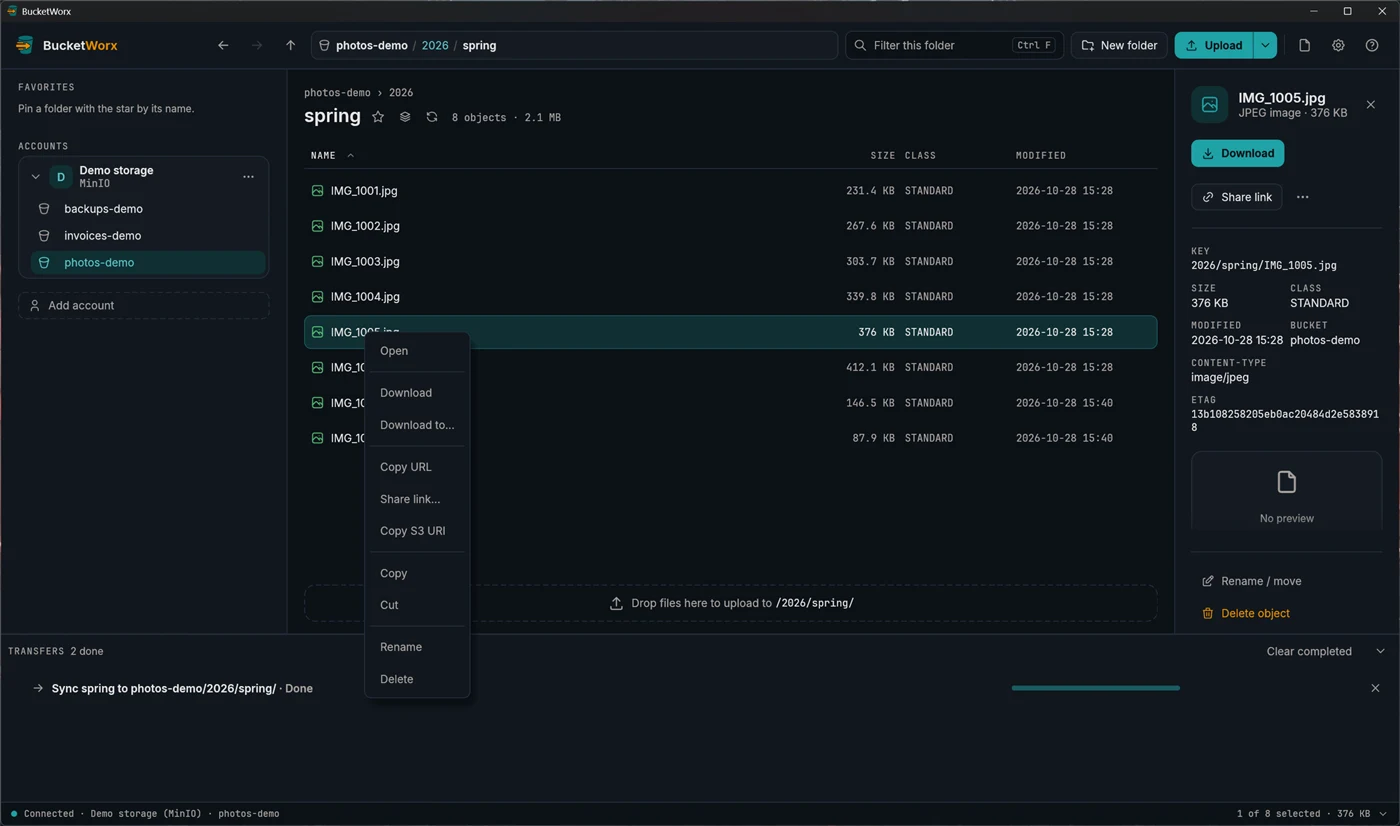Open the status bar selection chevron
The image size is (1400, 826).
(x=1385, y=814)
